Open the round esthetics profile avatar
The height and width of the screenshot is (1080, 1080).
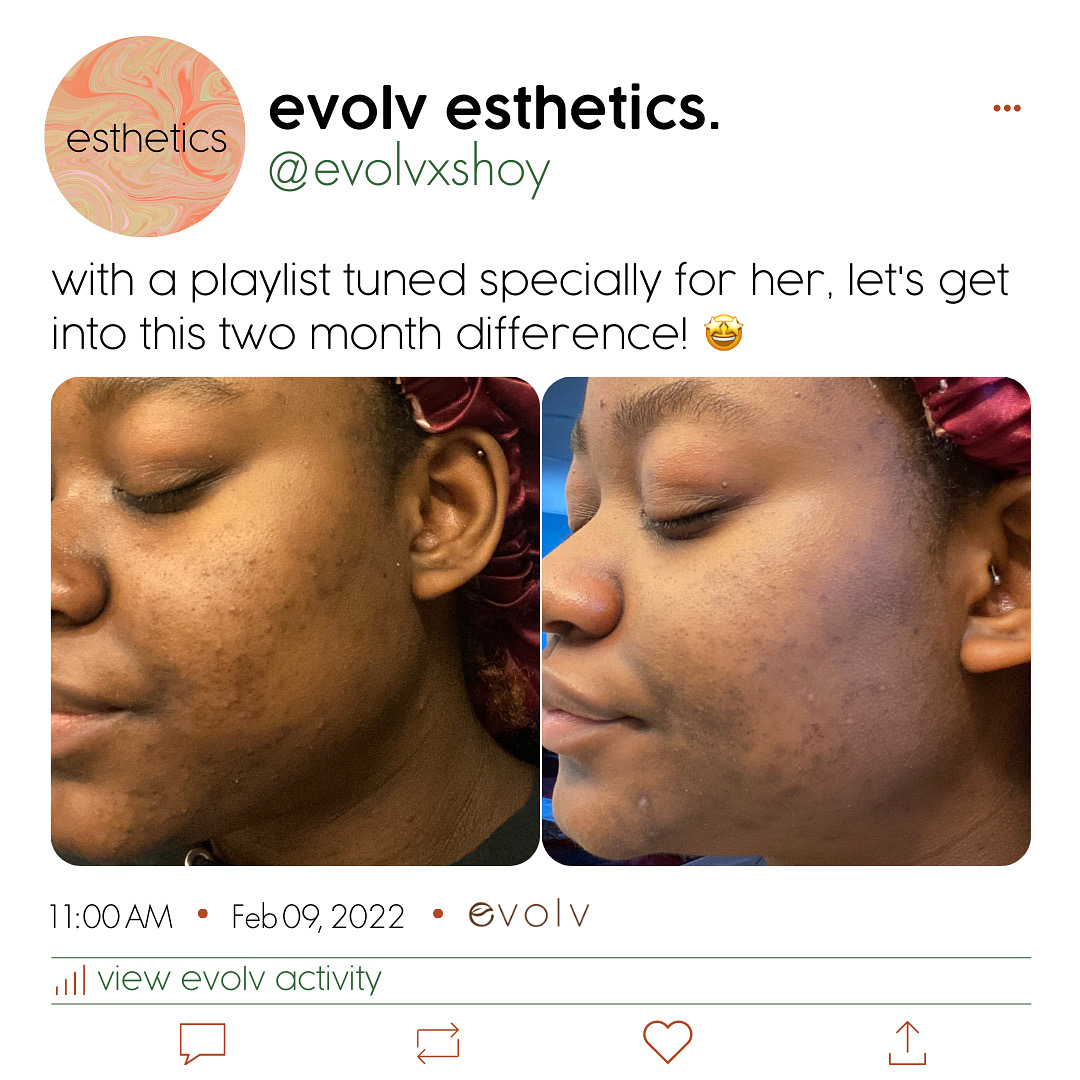point(145,136)
